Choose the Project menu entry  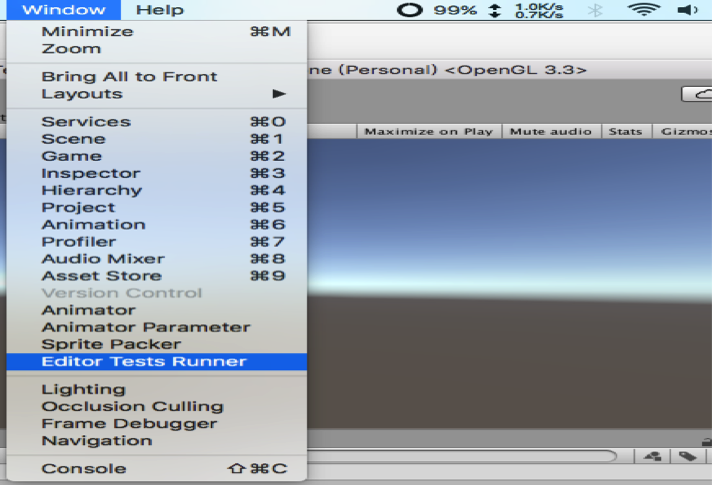pos(157,207)
